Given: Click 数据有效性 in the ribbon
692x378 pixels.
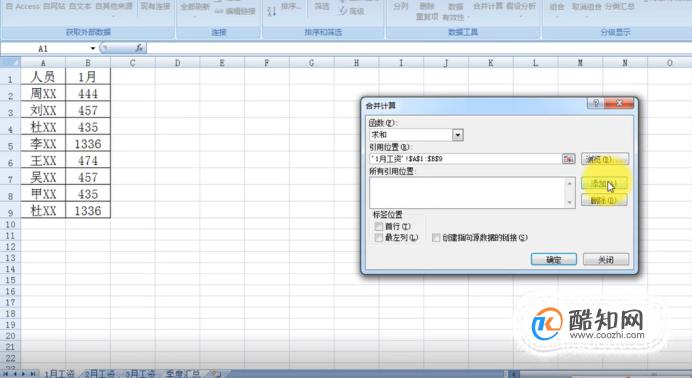Looking at the screenshot, I should [x=455, y=12].
